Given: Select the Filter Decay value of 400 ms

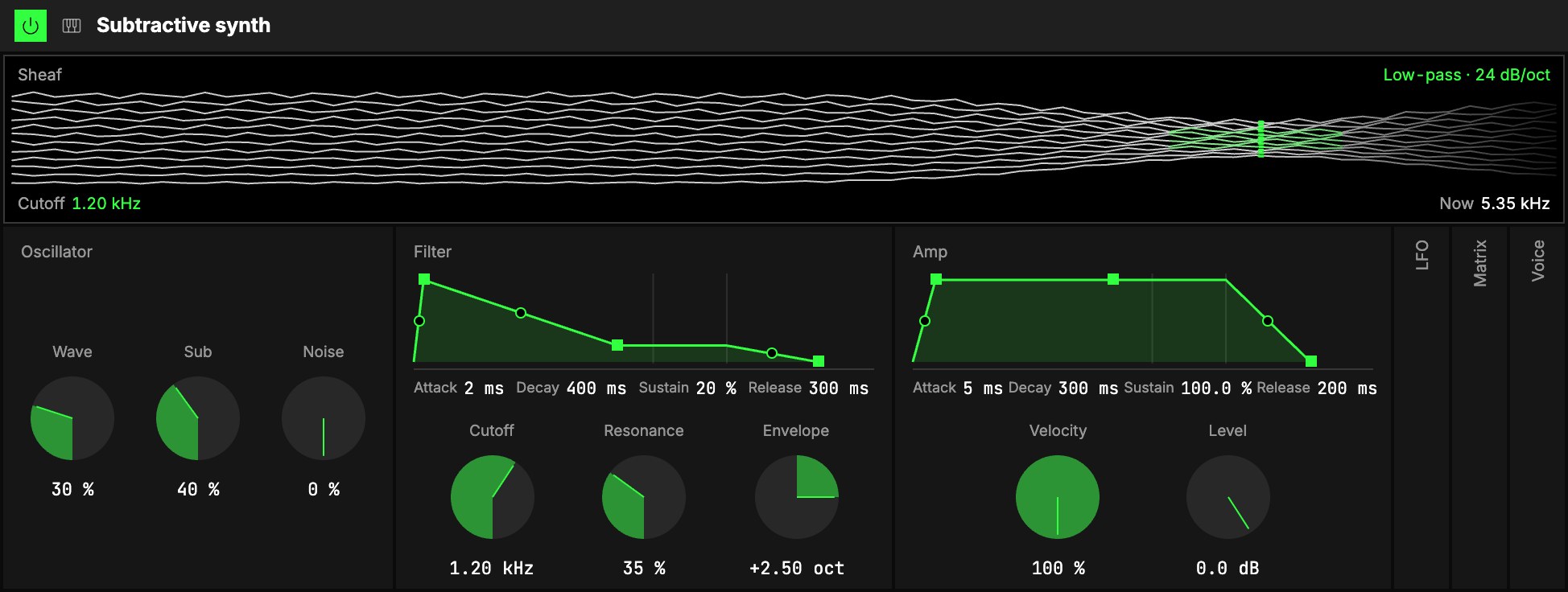Looking at the screenshot, I should [596, 388].
